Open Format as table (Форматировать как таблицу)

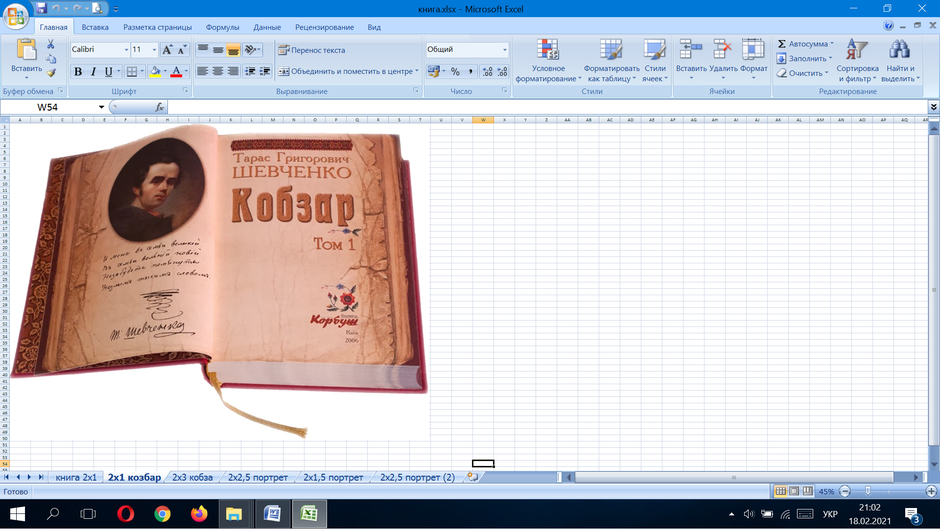coord(611,60)
